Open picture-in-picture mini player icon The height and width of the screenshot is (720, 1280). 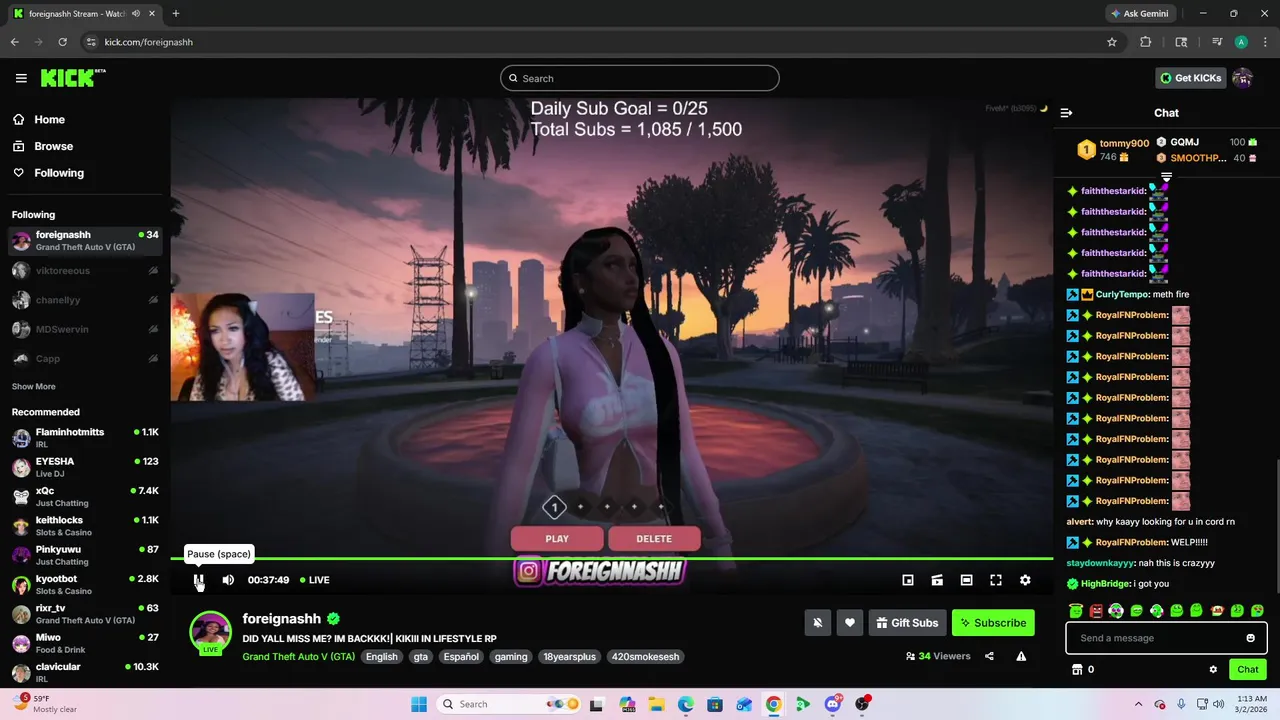click(x=908, y=580)
